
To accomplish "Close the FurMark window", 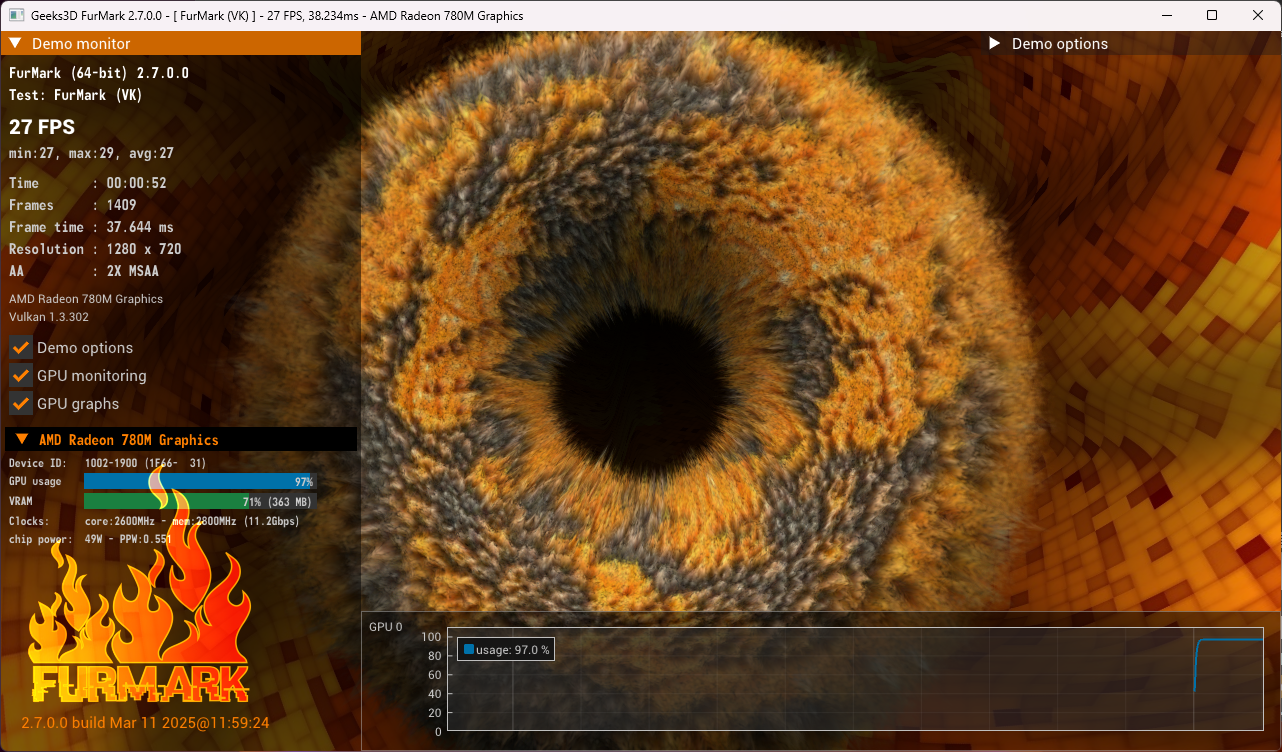I will 1258,15.
